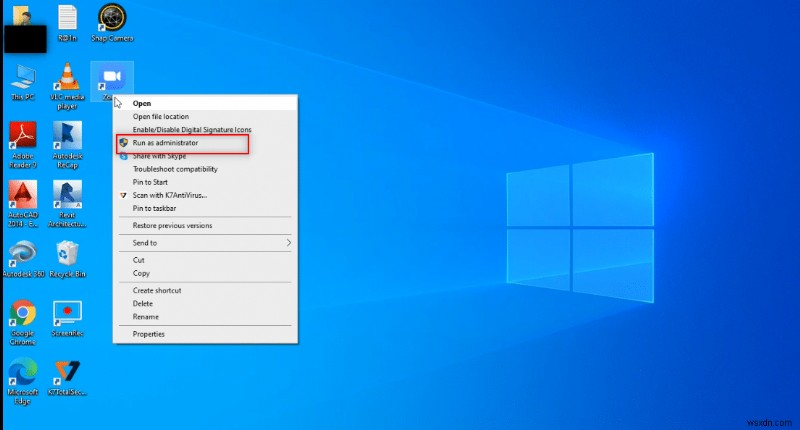Choose Cut from context menu
This screenshot has width=800, height=430.
pos(205,260)
